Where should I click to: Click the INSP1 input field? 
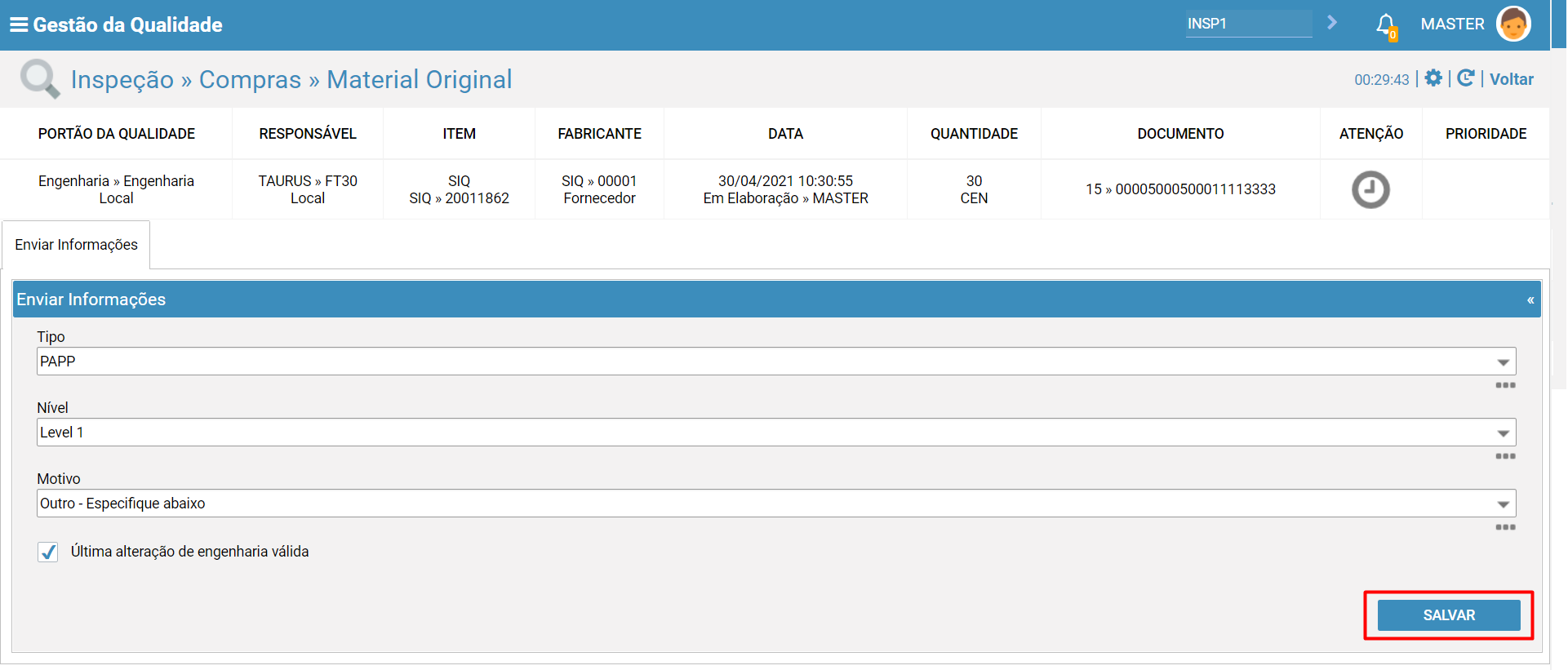pos(1249,24)
